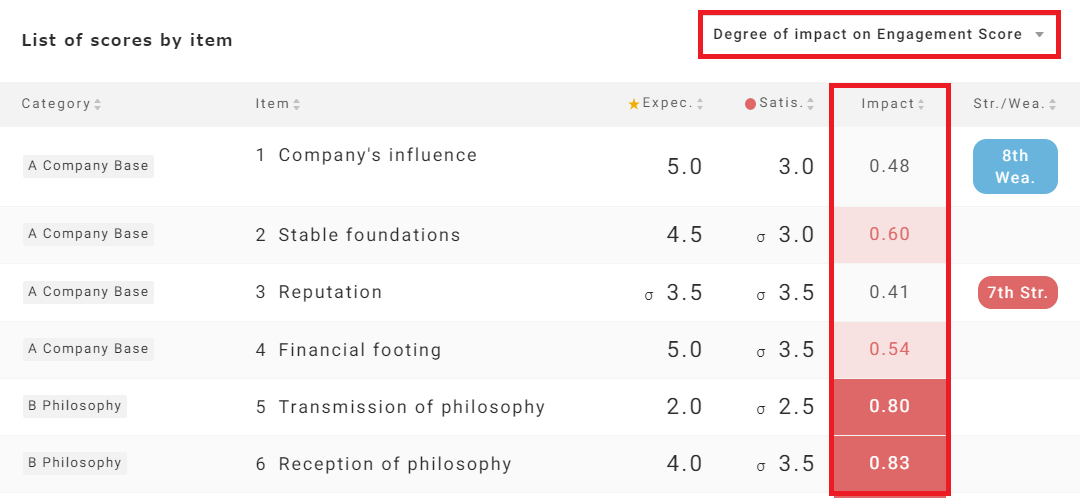Sort by Expec. column arrows
The height and width of the screenshot is (498, 1080).
[x=700, y=104]
